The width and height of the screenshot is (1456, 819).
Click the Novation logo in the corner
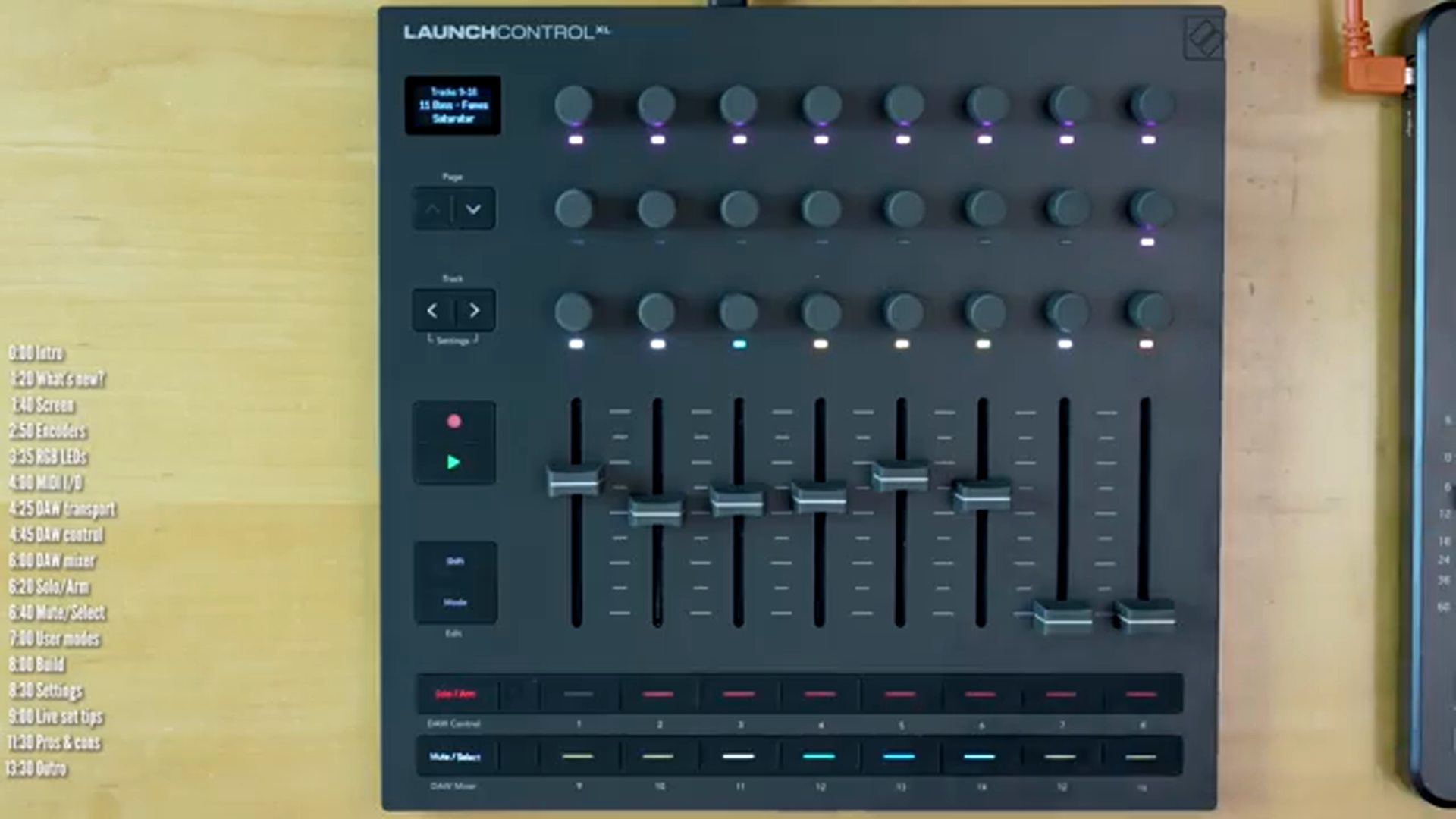click(x=1203, y=37)
